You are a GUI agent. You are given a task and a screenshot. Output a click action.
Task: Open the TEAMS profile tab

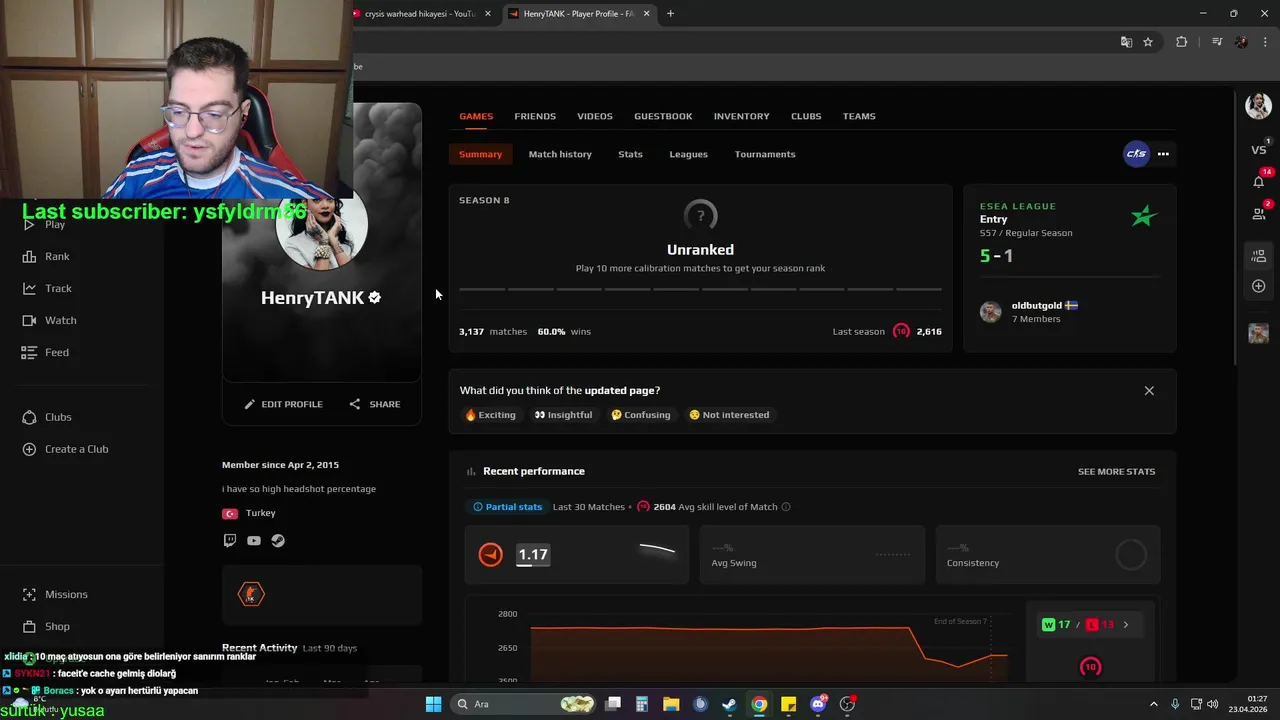[x=859, y=116]
